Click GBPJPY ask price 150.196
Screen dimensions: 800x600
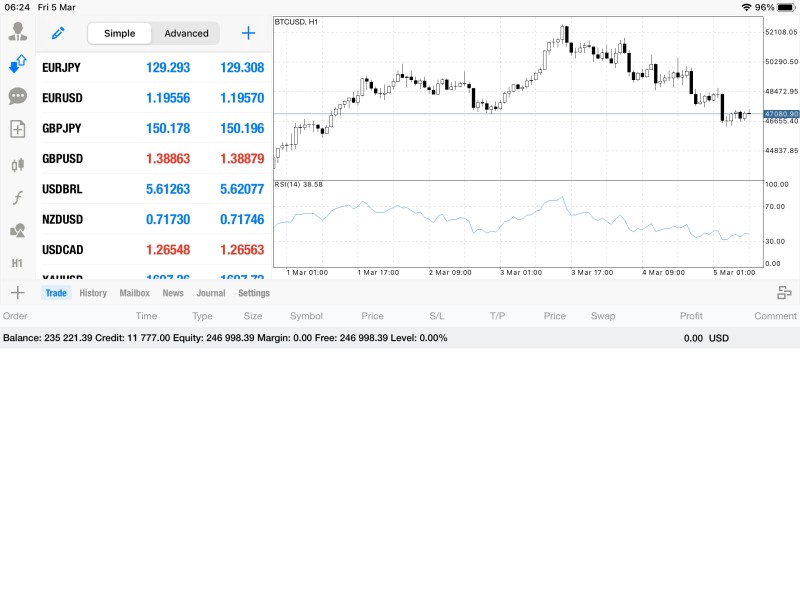242,128
